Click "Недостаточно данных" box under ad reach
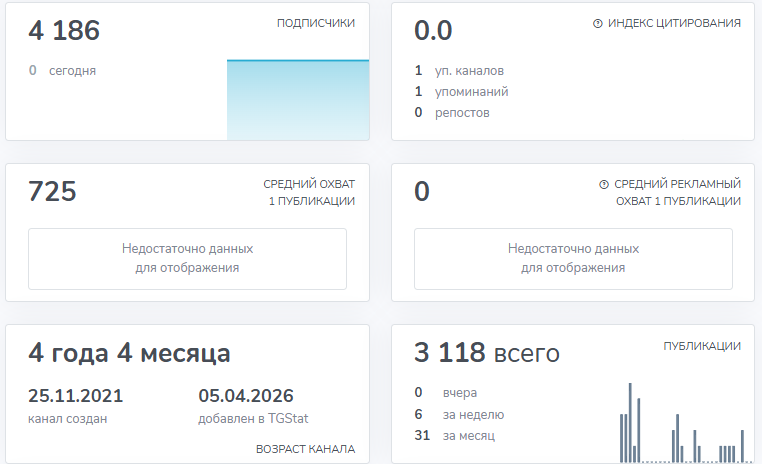 (x=573, y=258)
